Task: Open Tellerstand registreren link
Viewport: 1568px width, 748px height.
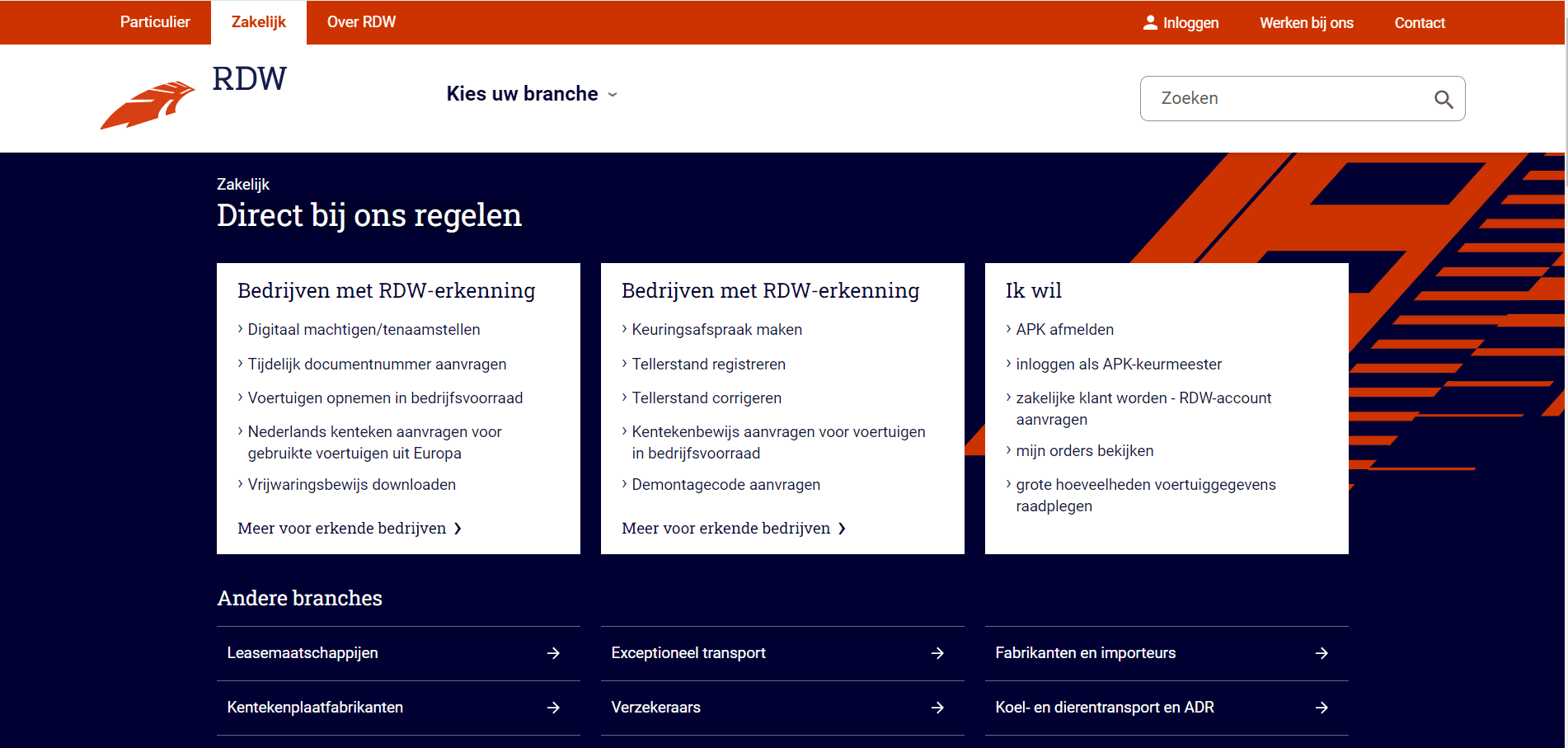Action: pyautogui.click(x=708, y=365)
